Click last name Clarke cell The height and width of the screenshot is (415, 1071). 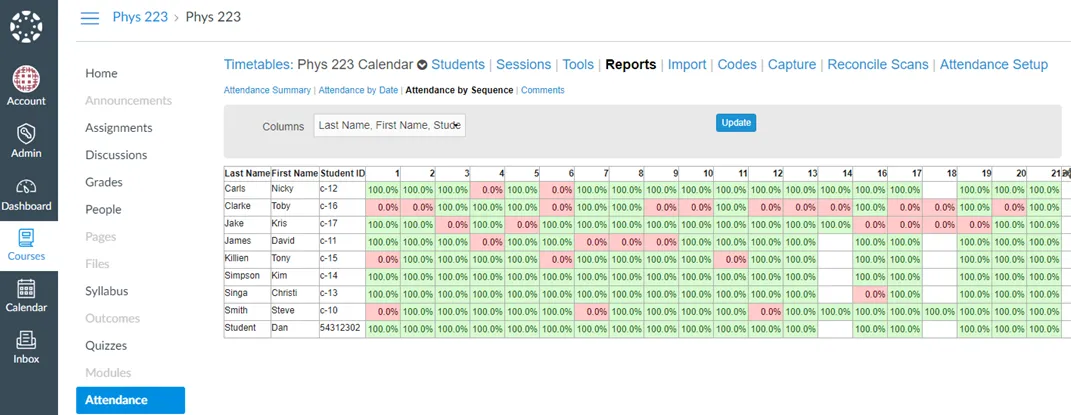tap(247, 207)
